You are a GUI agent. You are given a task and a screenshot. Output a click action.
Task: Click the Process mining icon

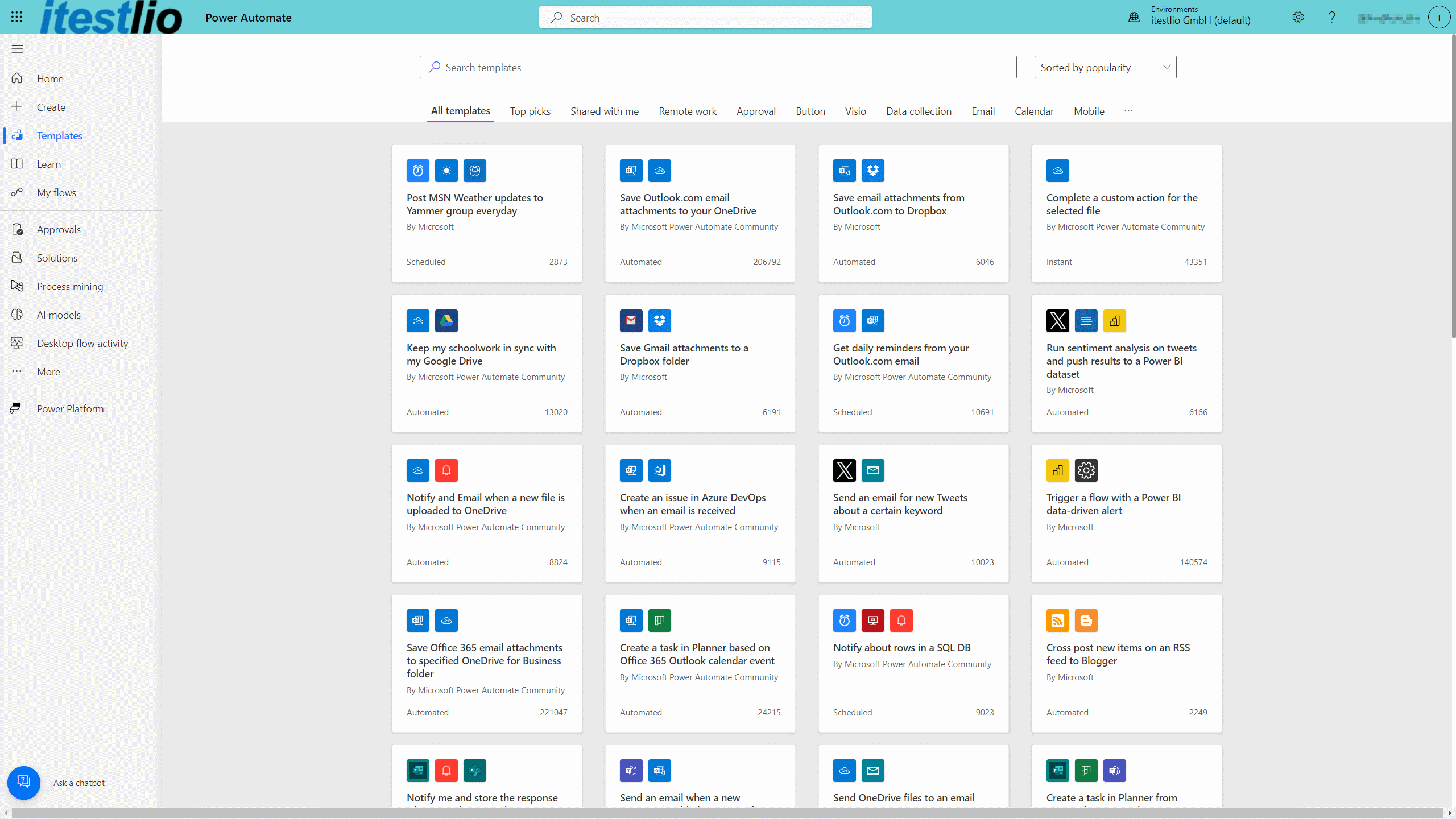pyautogui.click(x=17, y=286)
